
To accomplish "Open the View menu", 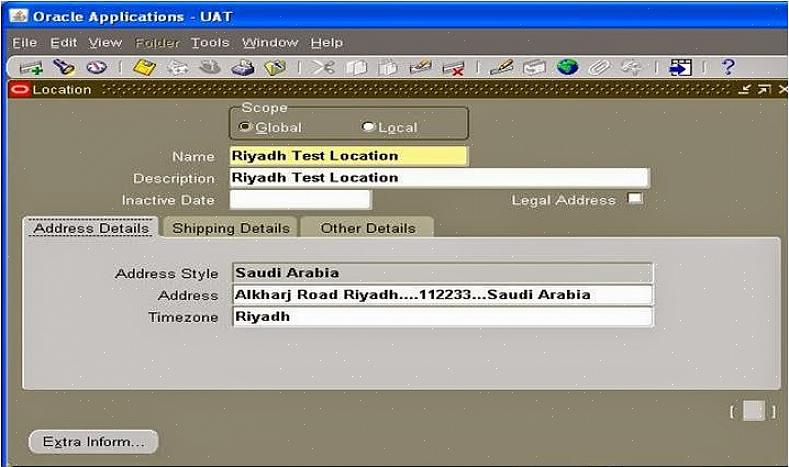I will 105,43.
